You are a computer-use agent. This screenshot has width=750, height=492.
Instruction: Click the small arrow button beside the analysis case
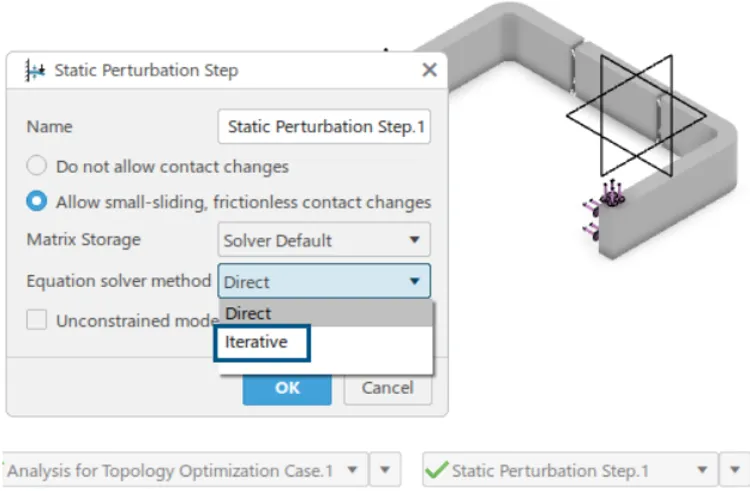pos(387,470)
